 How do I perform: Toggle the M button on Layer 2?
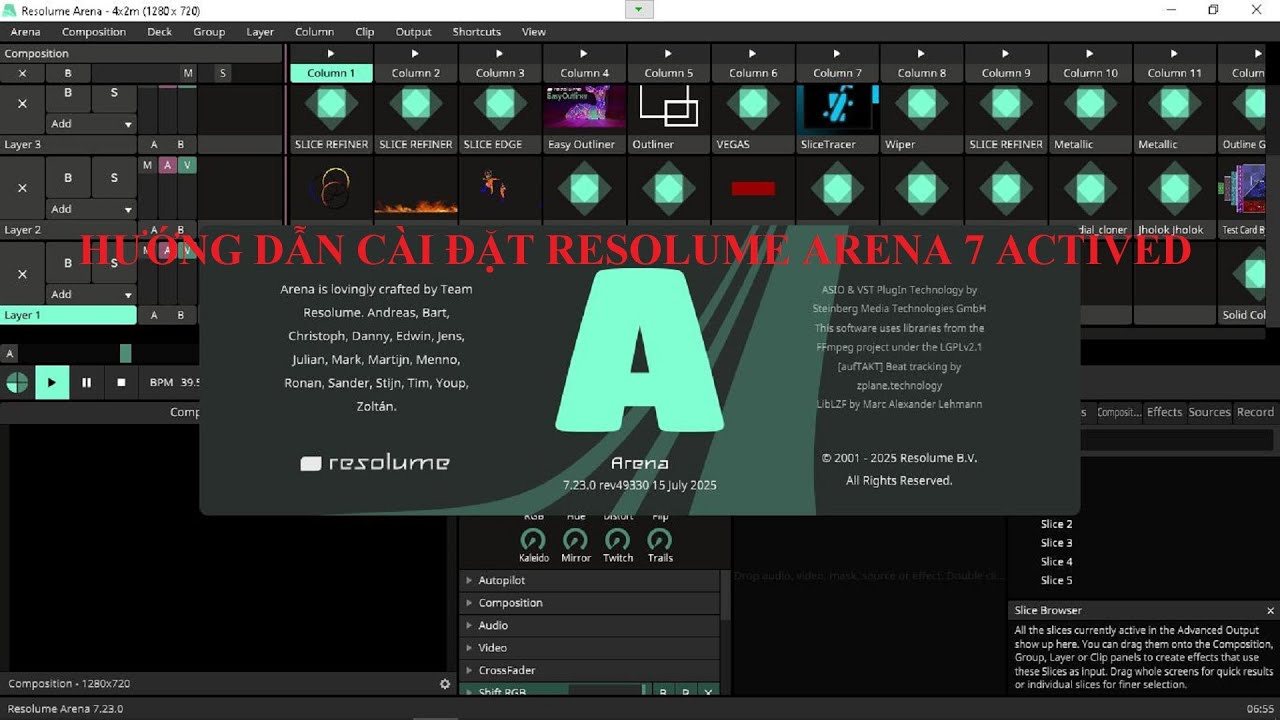tap(148, 165)
